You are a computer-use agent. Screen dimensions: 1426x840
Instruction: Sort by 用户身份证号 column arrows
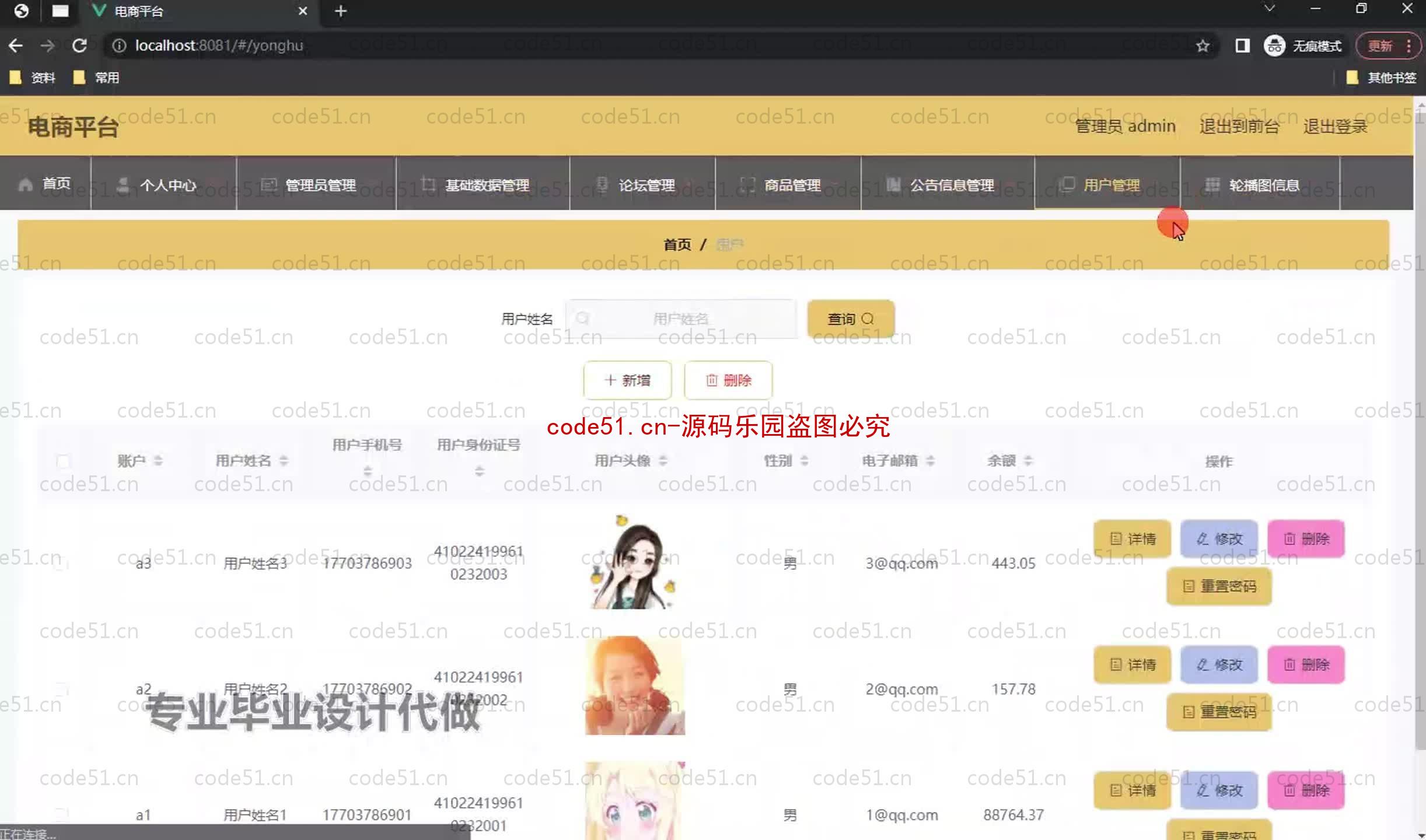tap(479, 470)
